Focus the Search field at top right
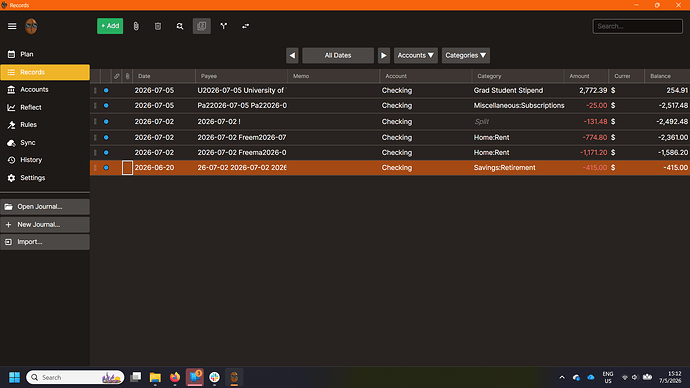This screenshot has height=388, width=690. click(638, 26)
